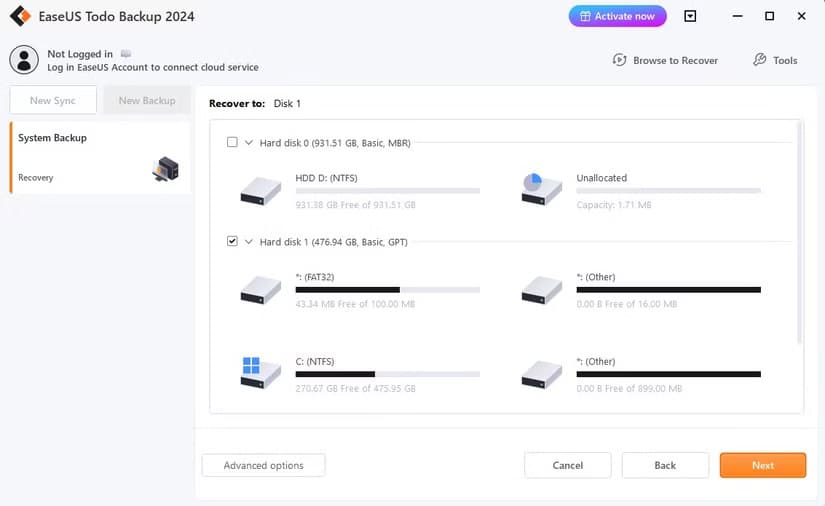The width and height of the screenshot is (825, 506).
Task: Click the Advanced options button
Action: click(264, 465)
